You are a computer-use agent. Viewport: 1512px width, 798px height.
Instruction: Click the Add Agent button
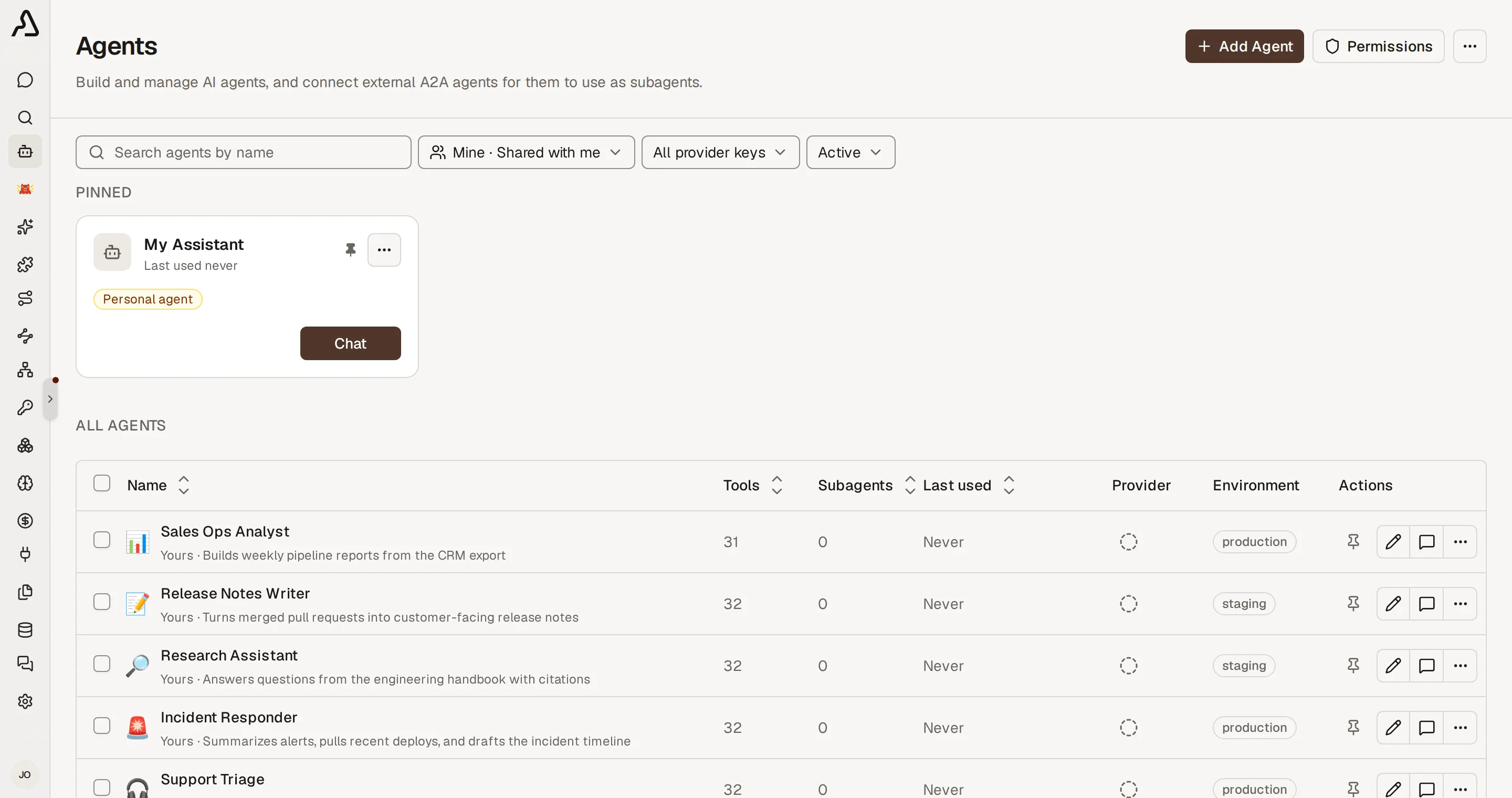(x=1244, y=46)
